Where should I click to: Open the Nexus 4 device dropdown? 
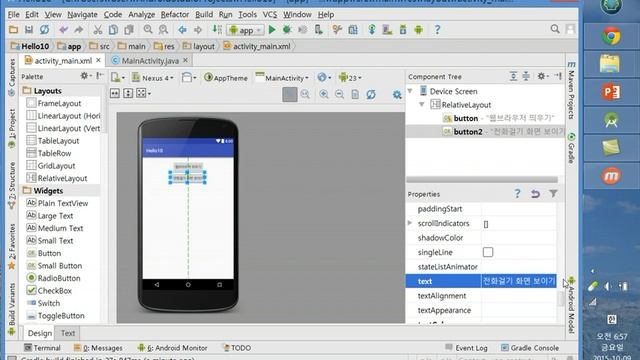click(153, 78)
